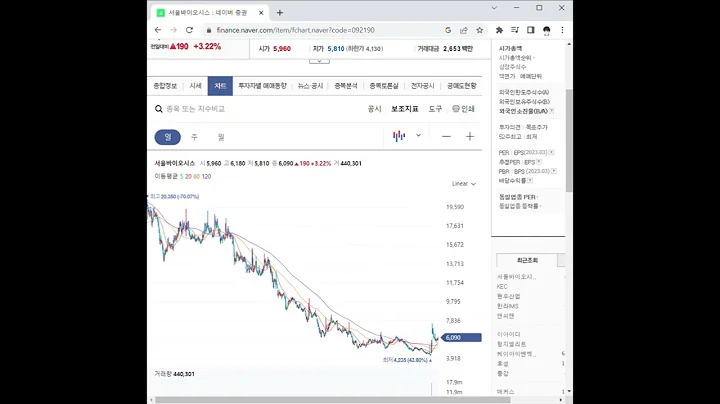Open 한라IMS from recent list
Image resolution: width=720 pixels, height=404 pixels.
pyautogui.click(x=507, y=306)
